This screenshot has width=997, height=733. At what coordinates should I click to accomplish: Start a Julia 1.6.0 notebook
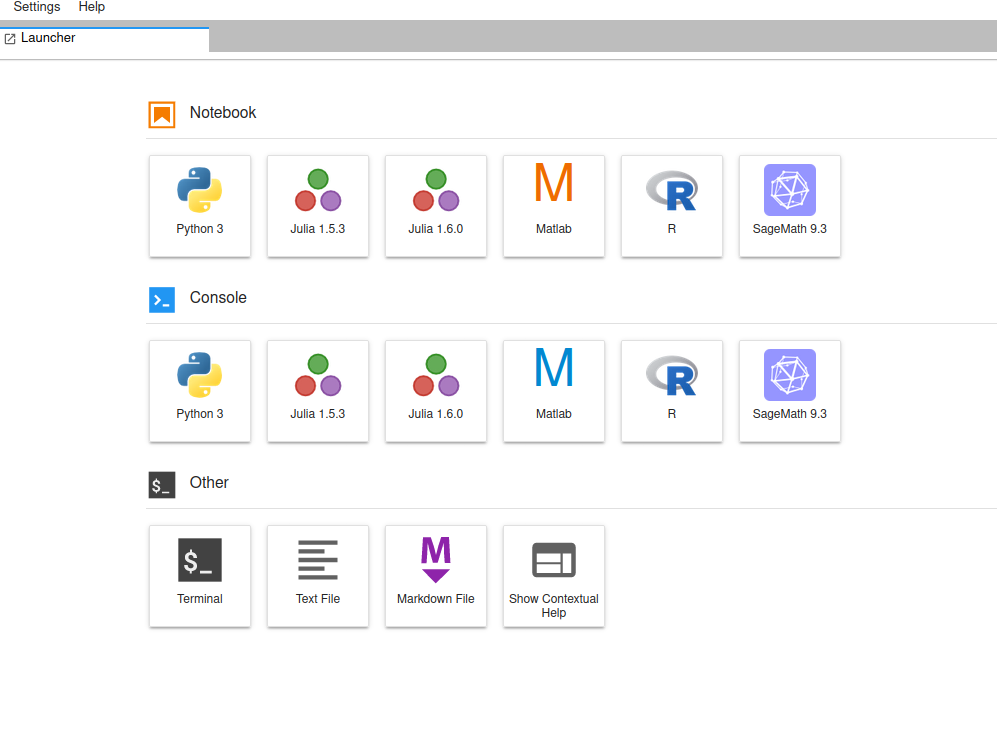[435, 206]
